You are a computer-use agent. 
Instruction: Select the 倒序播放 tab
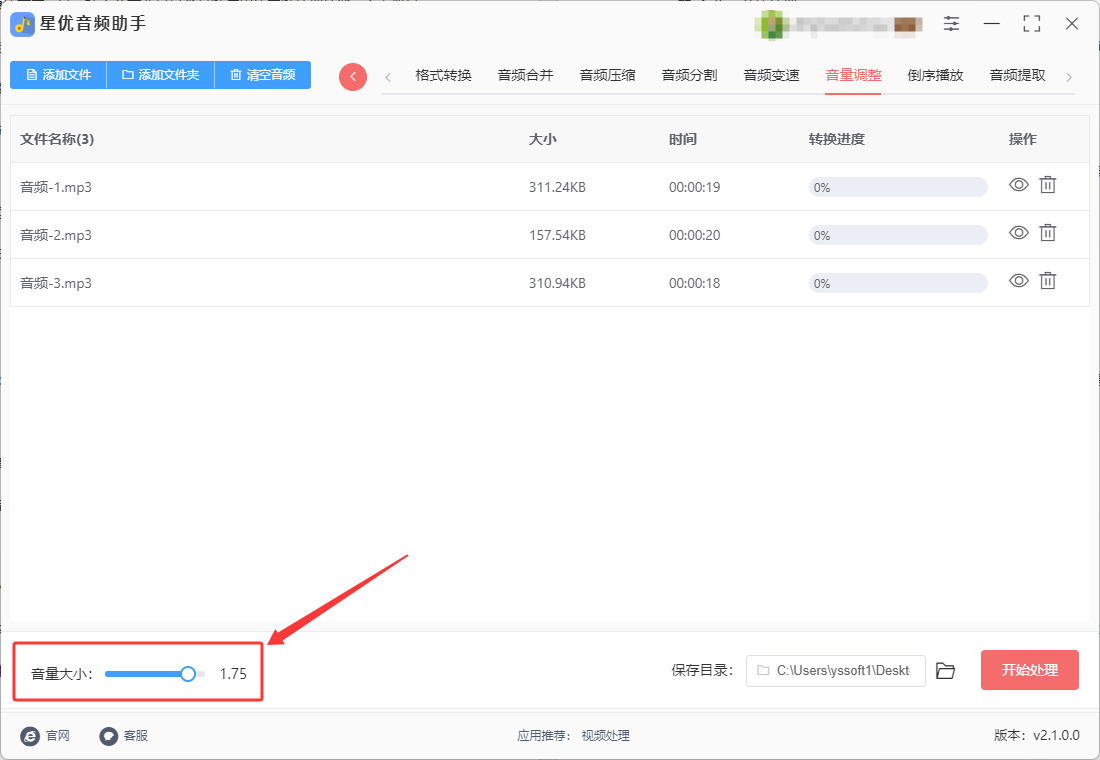[935, 75]
